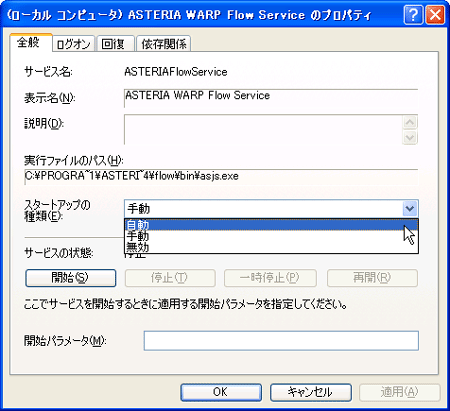Click the ASTERIAFlowService service name text

[x=176, y=72]
